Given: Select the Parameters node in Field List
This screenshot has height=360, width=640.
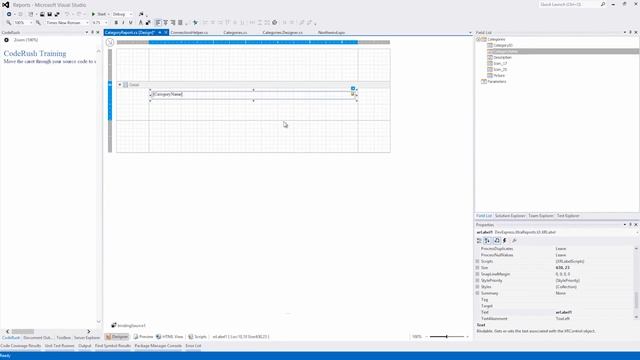Looking at the screenshot, I should 497,82.
